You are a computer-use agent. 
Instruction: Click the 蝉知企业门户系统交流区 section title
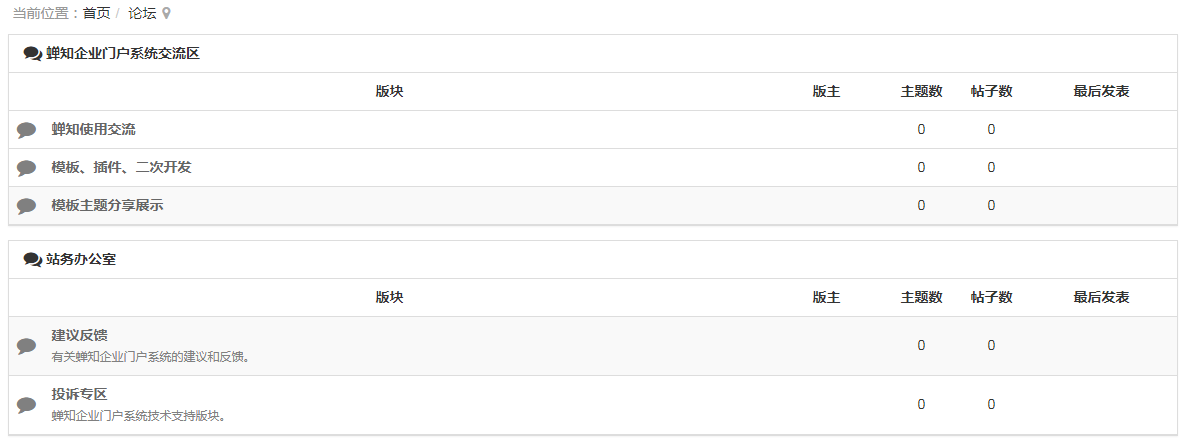coord(123,54)
